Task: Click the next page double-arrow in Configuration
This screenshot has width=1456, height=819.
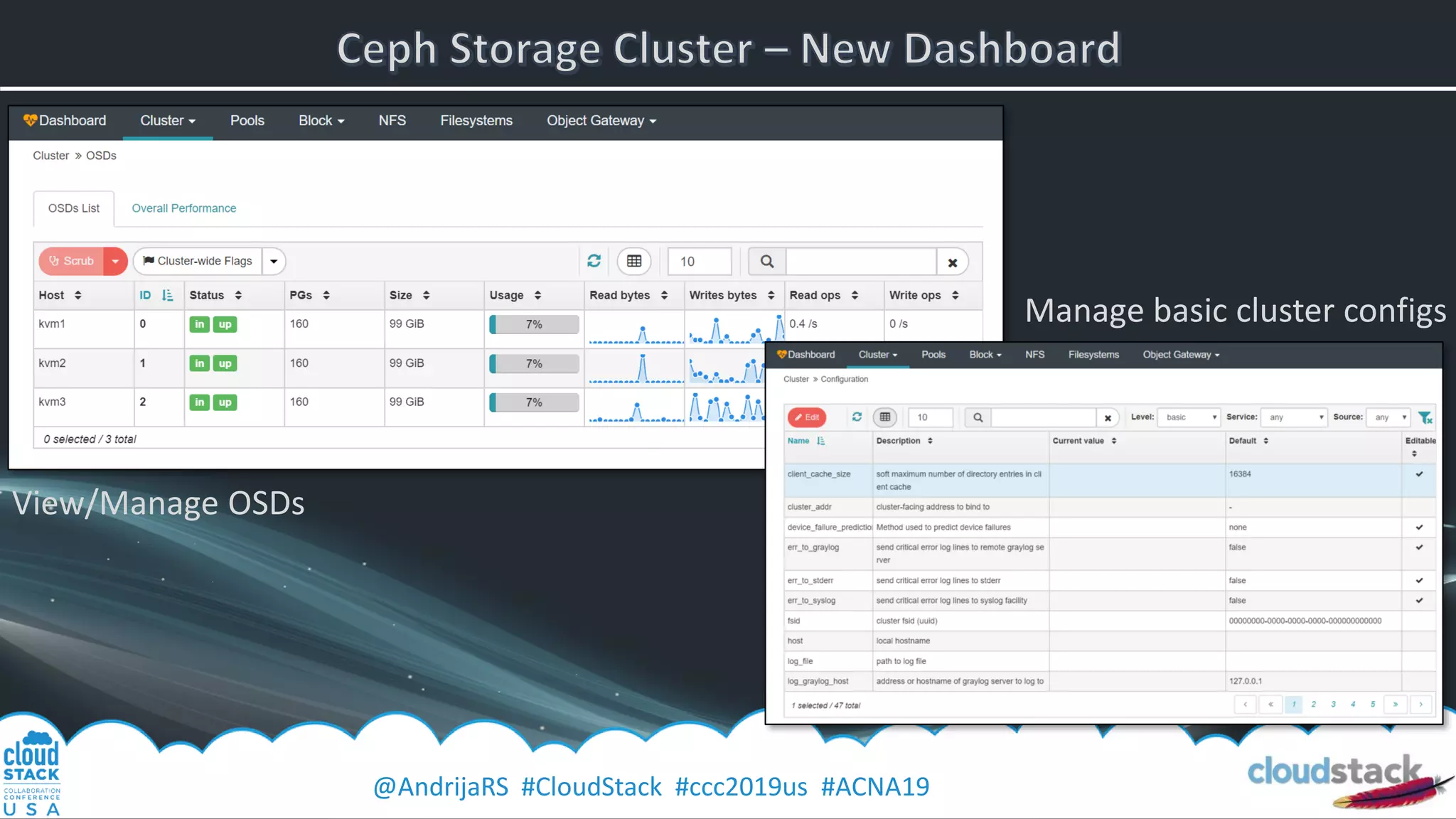Action: point(1396,705)
